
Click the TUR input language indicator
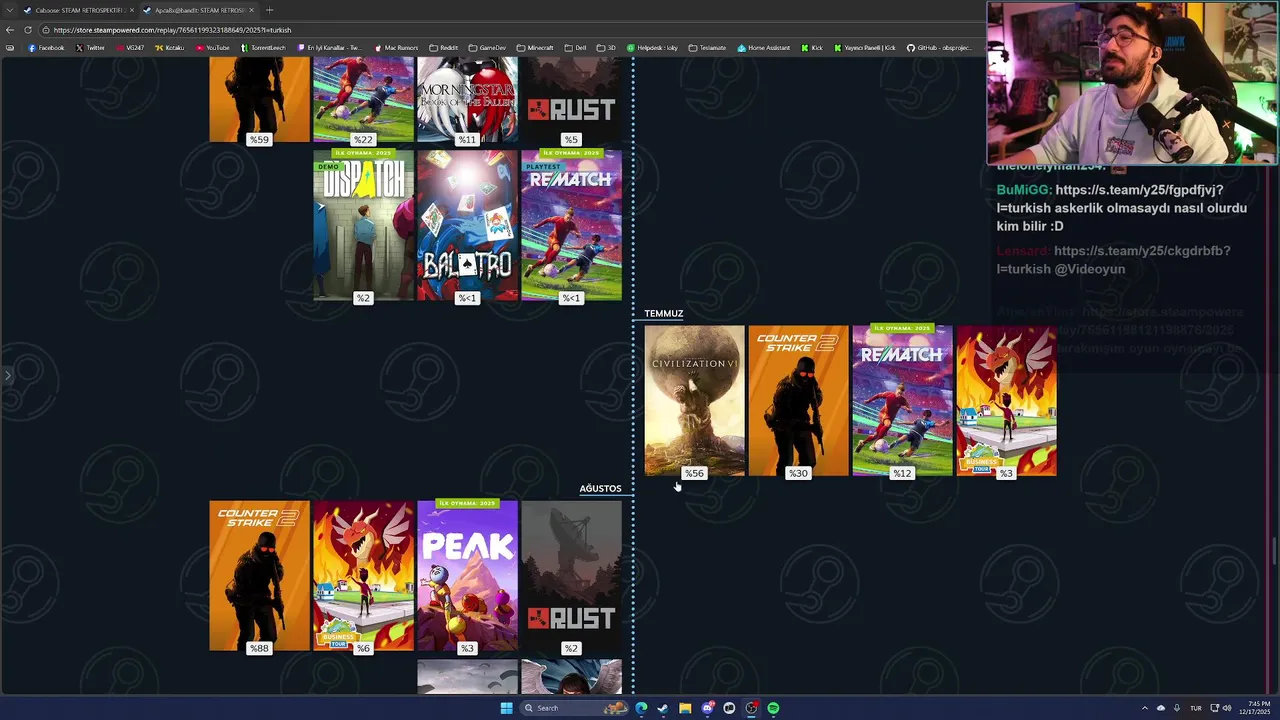[1195, 708]
